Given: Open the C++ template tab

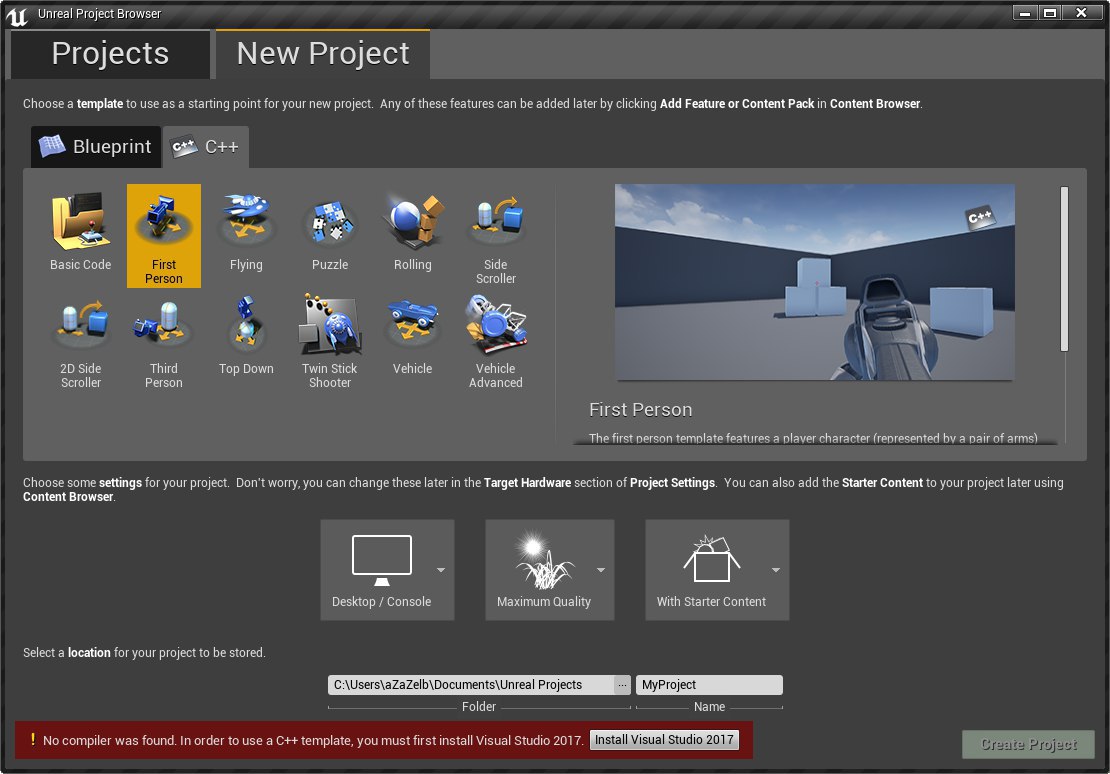Looking at the screenshot, I should pos(206,147).
